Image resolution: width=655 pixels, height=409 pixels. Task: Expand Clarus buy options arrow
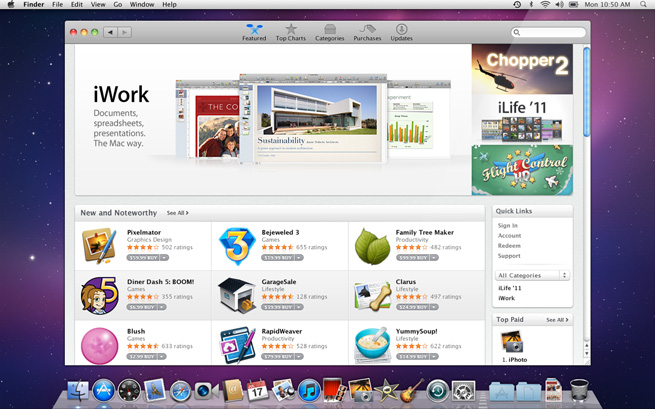click(434, 307)
